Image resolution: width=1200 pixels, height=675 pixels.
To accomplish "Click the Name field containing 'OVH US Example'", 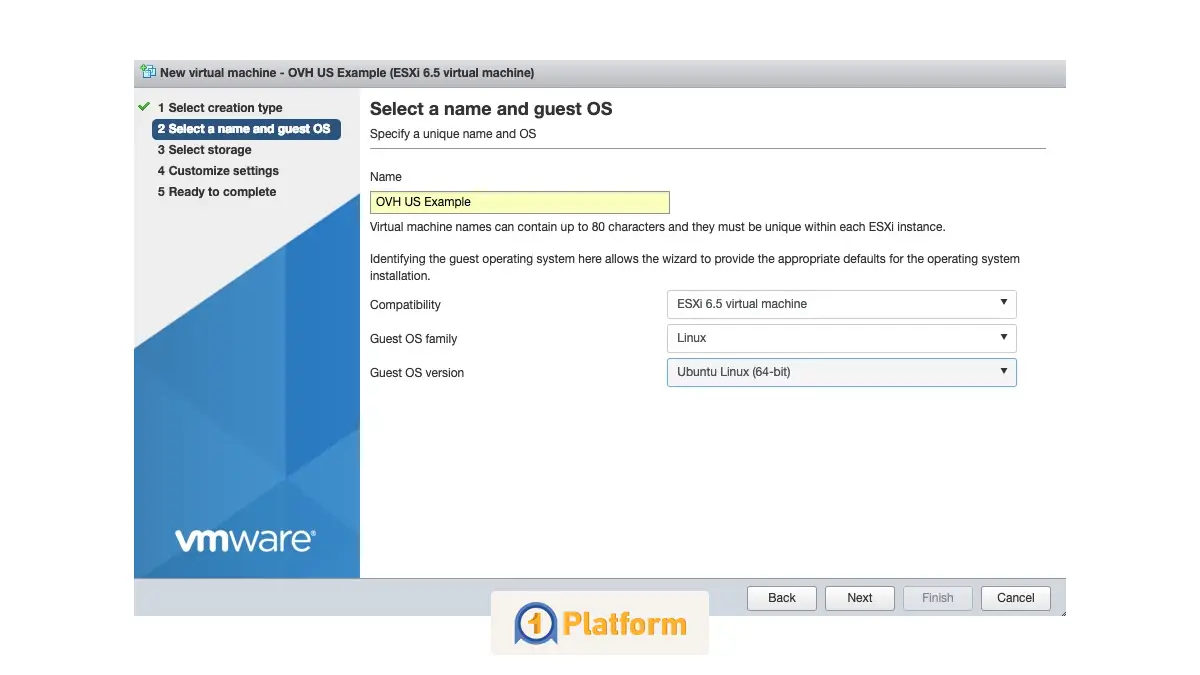I will coord(520,202).
